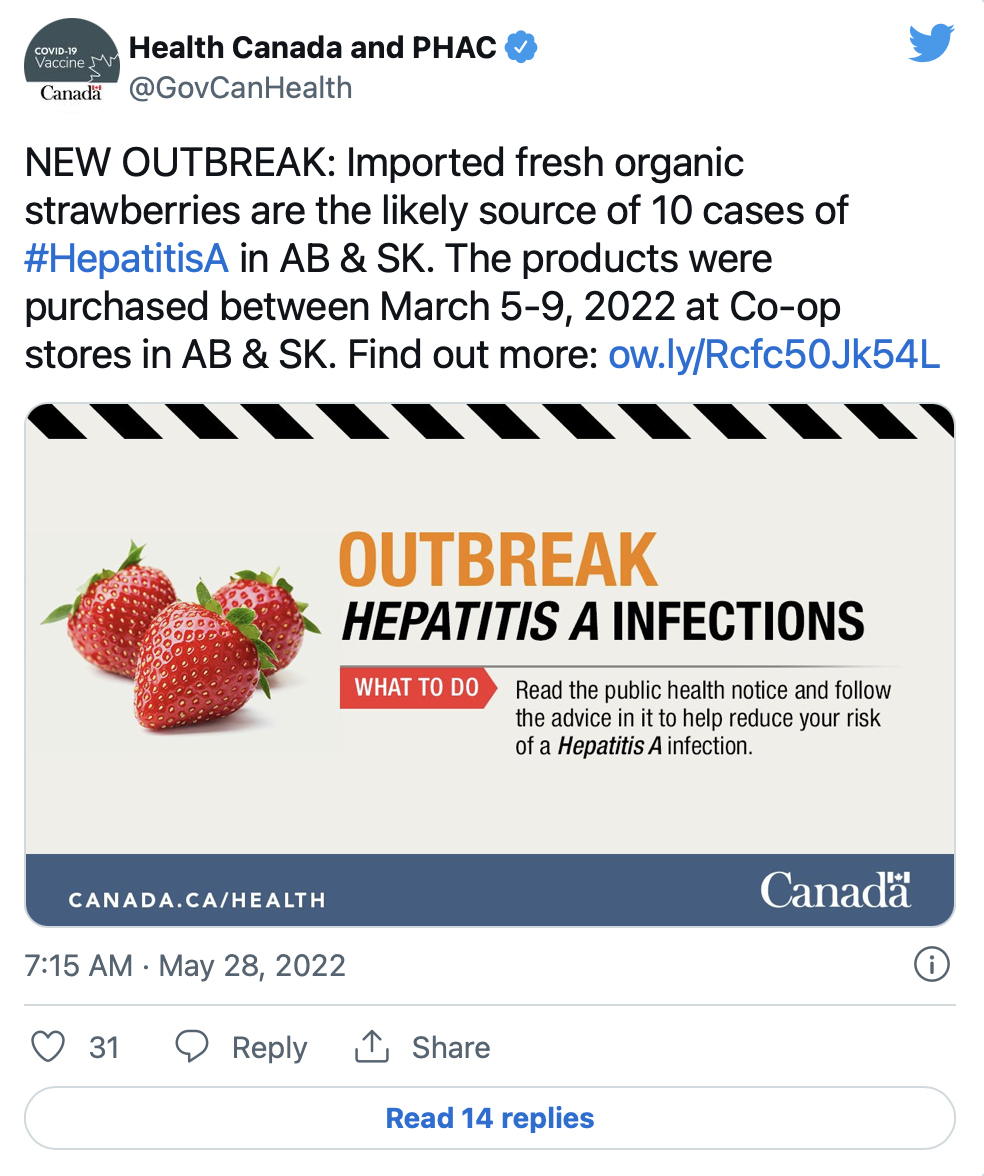
Task: Like the tweet with the heart icon
Action: (47, 1047)
